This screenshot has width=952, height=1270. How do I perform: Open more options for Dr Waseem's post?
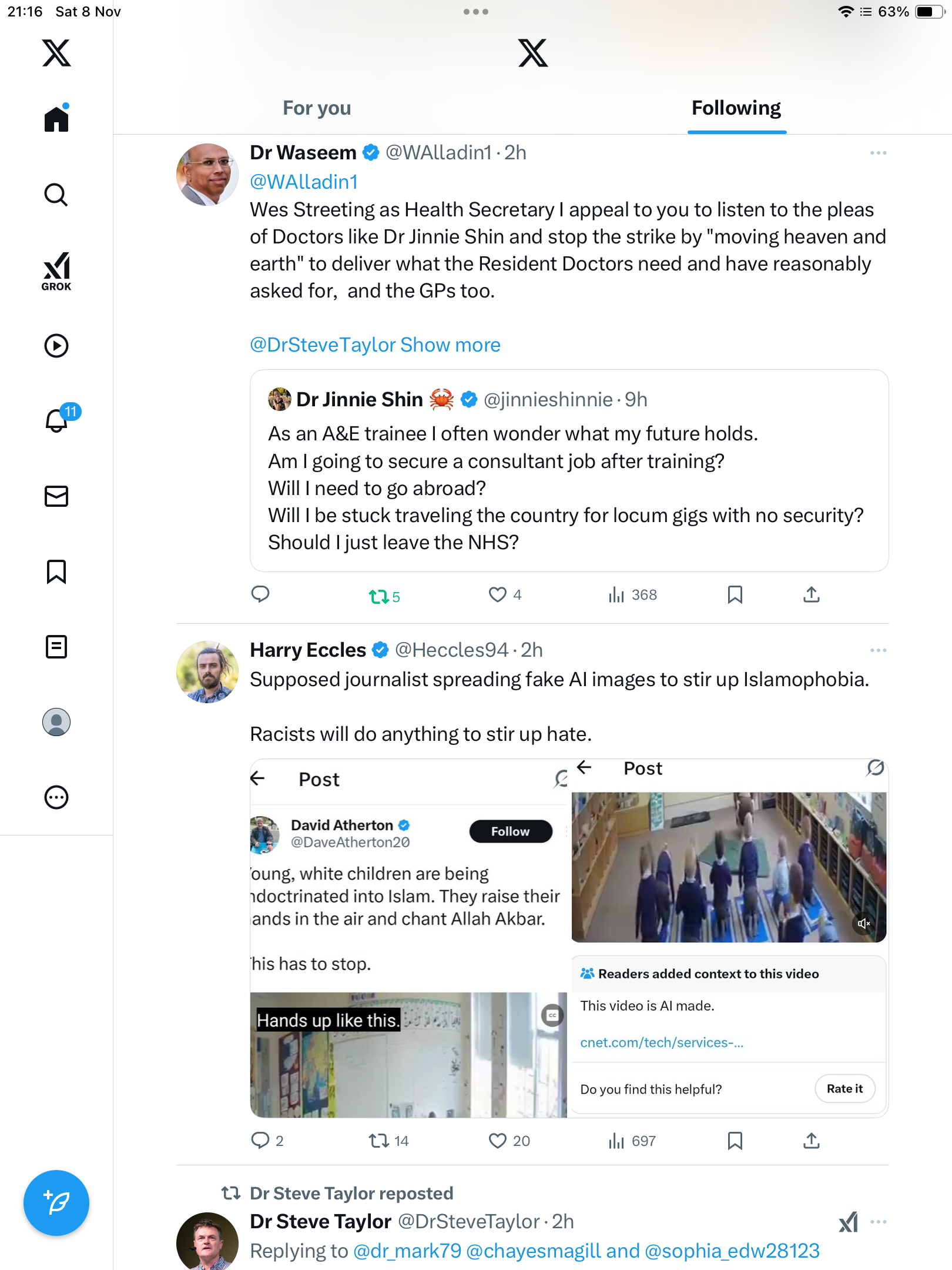click(878, 153)
